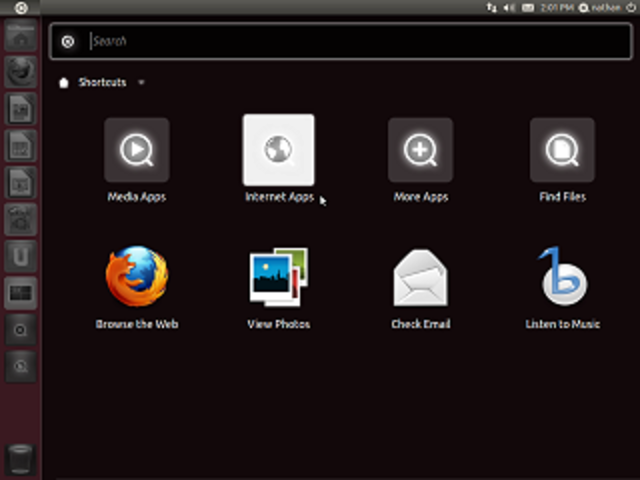Screen dimensions: 640x480
Task: Launch Firefox from the launcher
Action: [x=21, y=72]
